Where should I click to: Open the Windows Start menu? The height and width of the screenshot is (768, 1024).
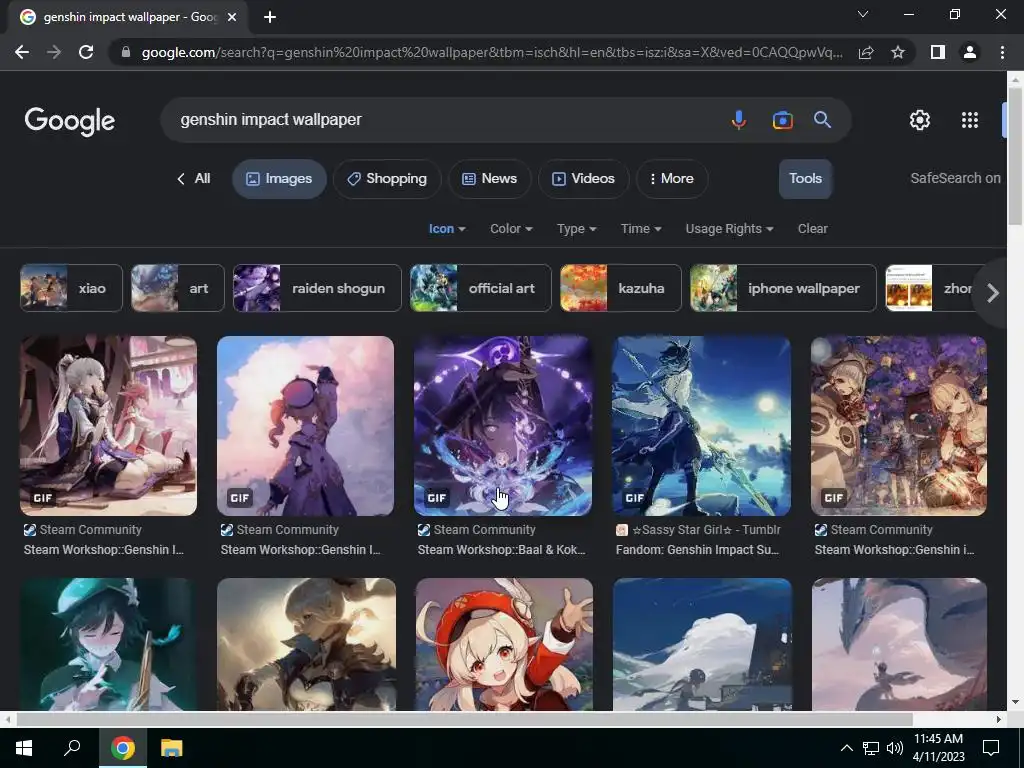[24, 748]
